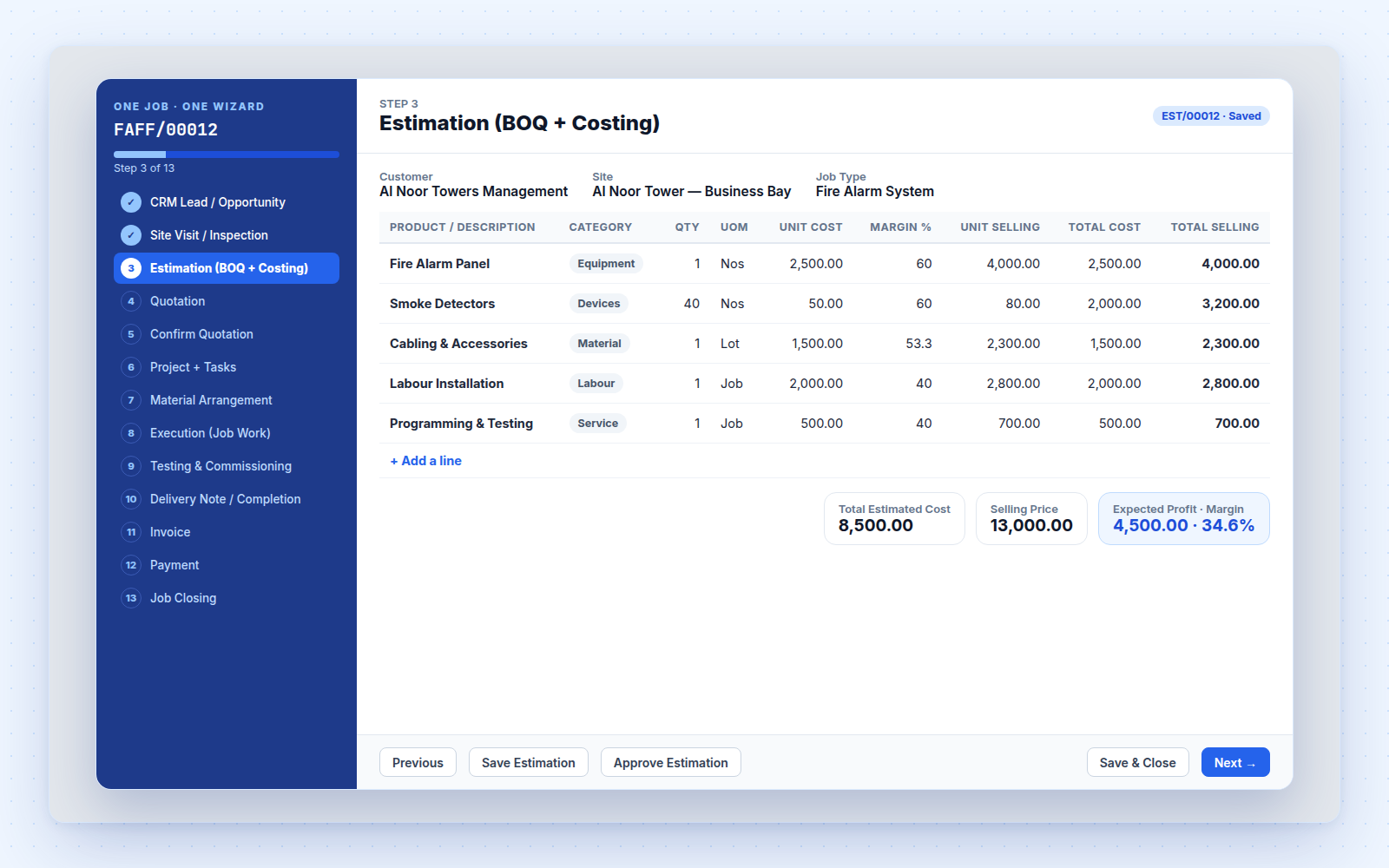
Task: Add a line to the BOQ table
Action: (x=425, y=461)
